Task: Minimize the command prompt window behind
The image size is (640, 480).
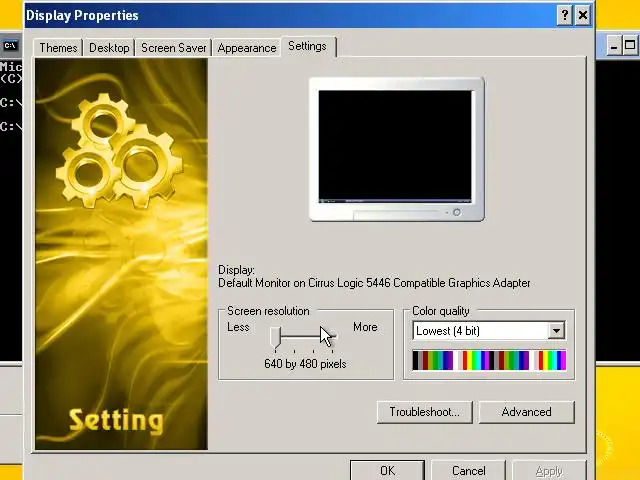Action: (613, 45)
